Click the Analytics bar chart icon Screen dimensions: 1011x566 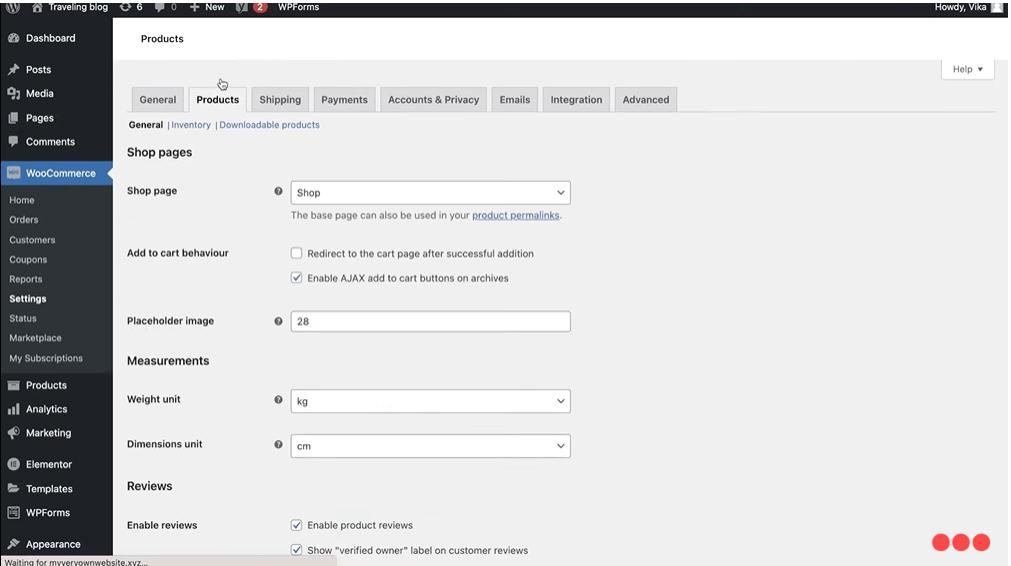[x=14, y=409]
